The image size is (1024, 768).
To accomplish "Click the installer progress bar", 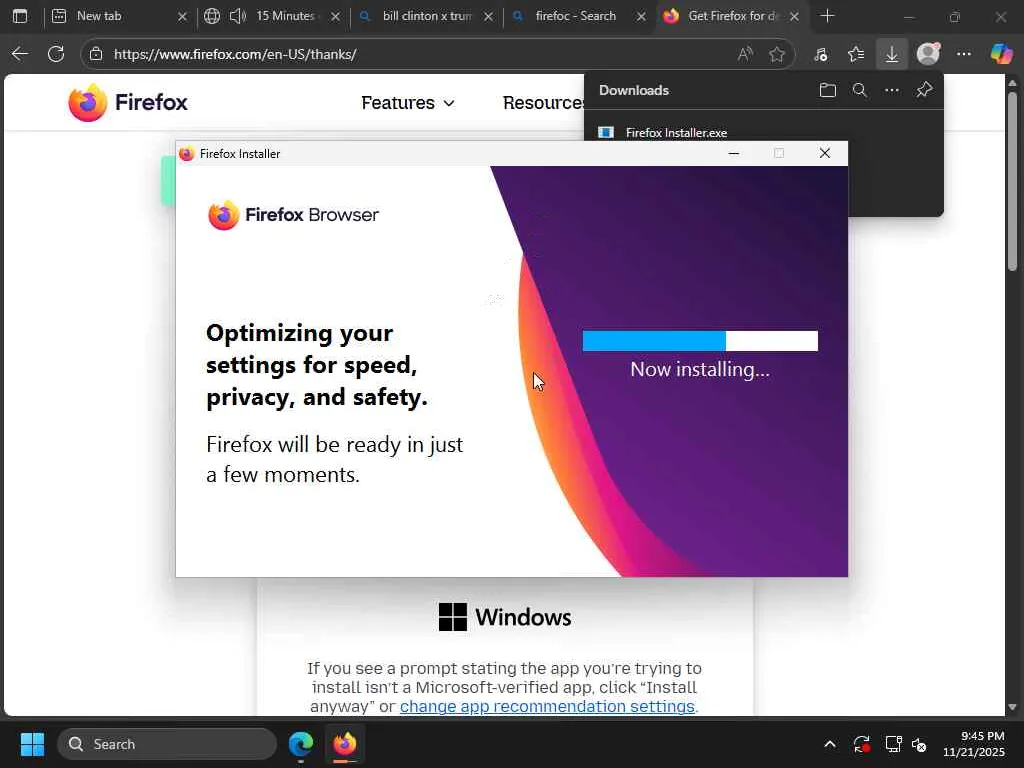I will pos(700,341).
